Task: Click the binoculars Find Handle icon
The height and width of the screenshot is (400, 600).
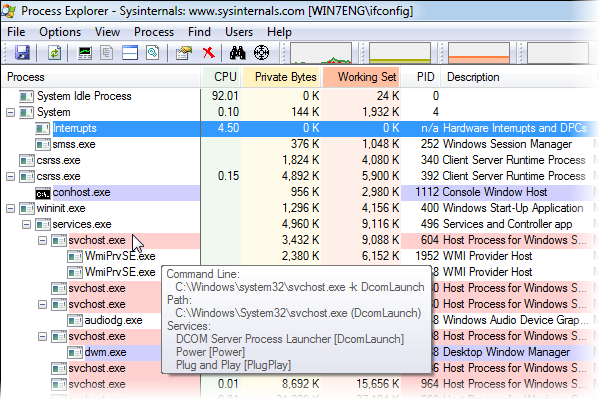Action: coord(238,52)
